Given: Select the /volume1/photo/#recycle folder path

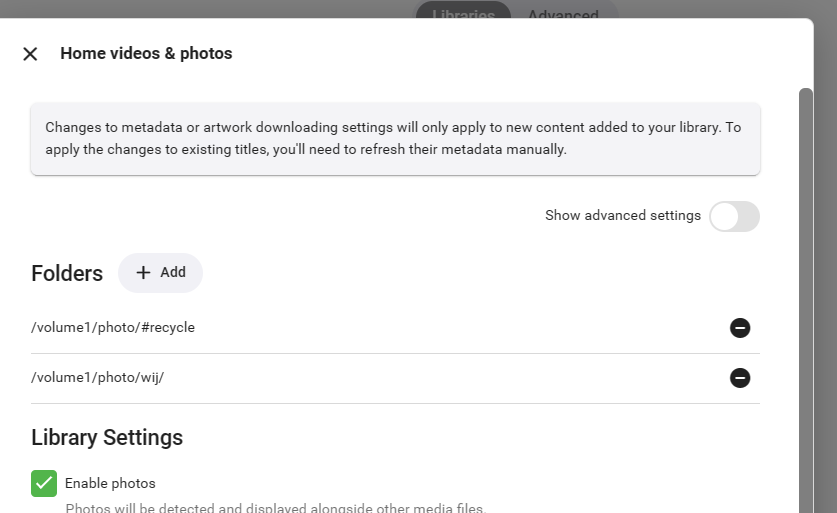Looking at the screenshot, I should (x=113, y=328).
